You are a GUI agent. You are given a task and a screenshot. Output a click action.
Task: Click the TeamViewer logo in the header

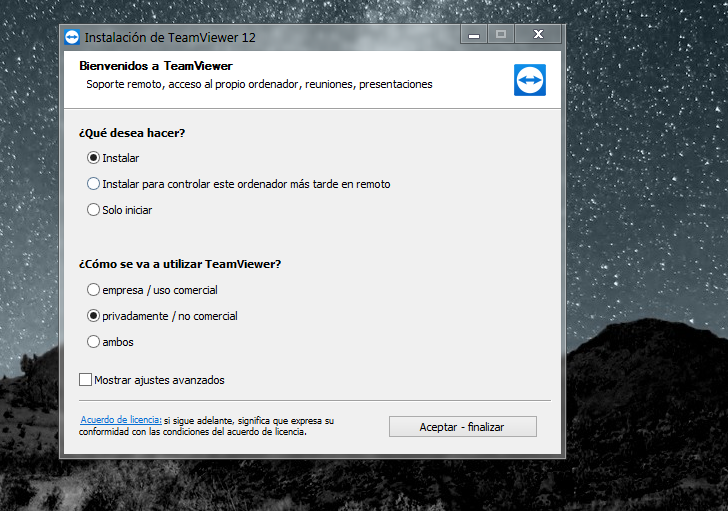pyautogui.click(x=530, y=80)
